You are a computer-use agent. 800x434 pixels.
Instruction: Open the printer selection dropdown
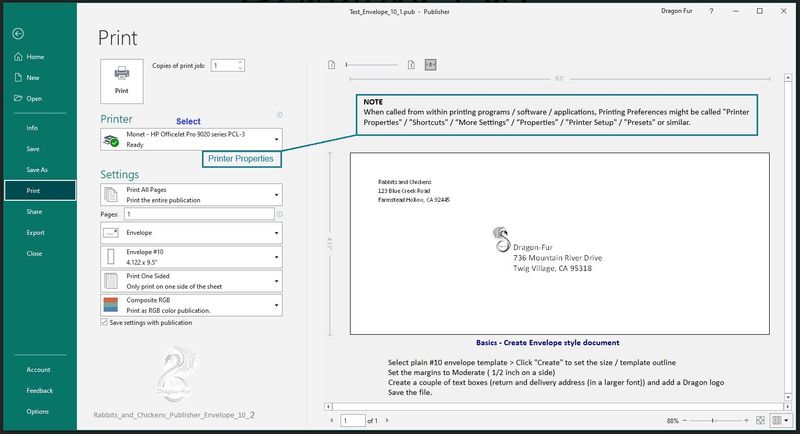(191, 139)
